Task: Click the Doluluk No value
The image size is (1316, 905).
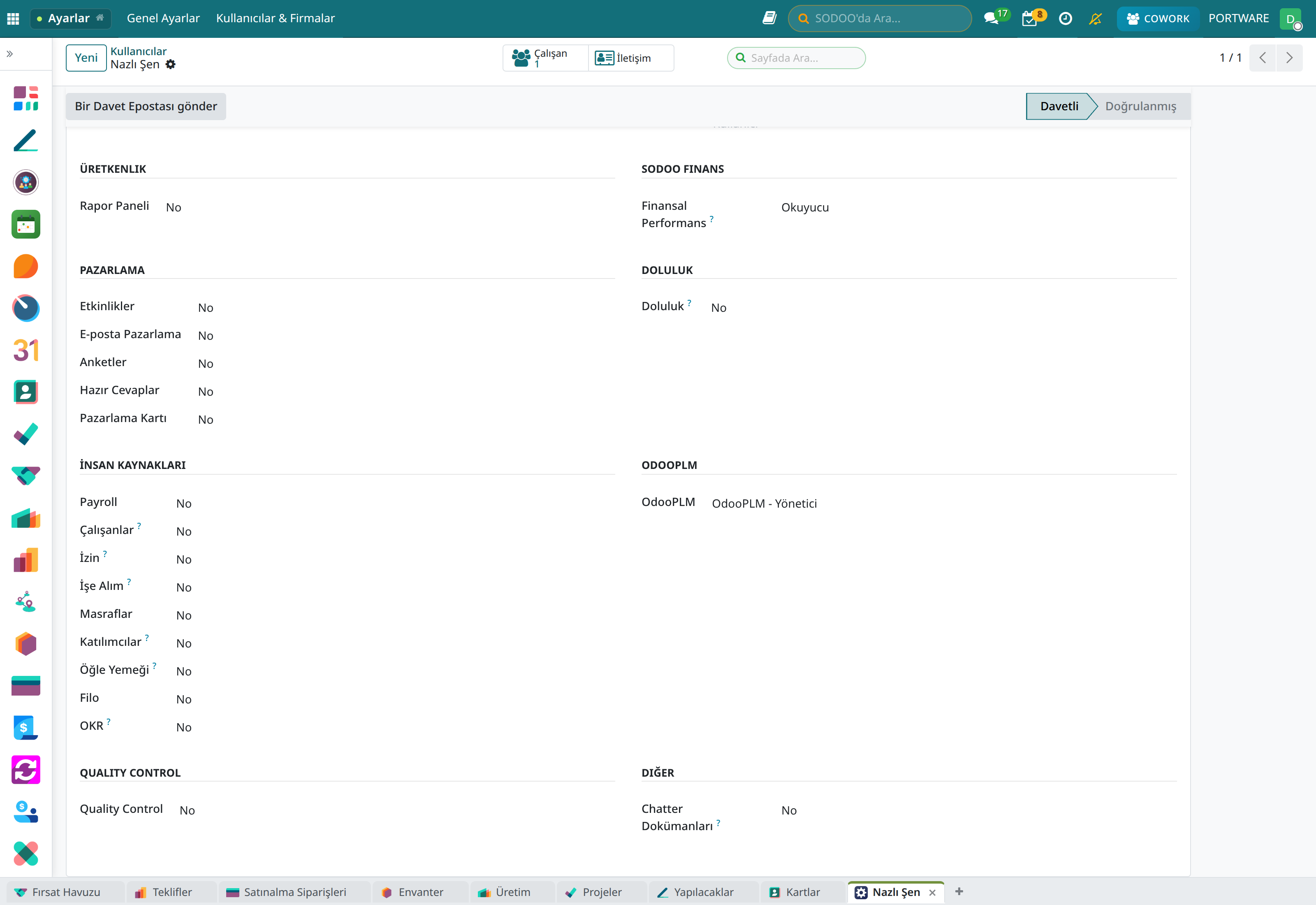Action: tap(718, 308)
